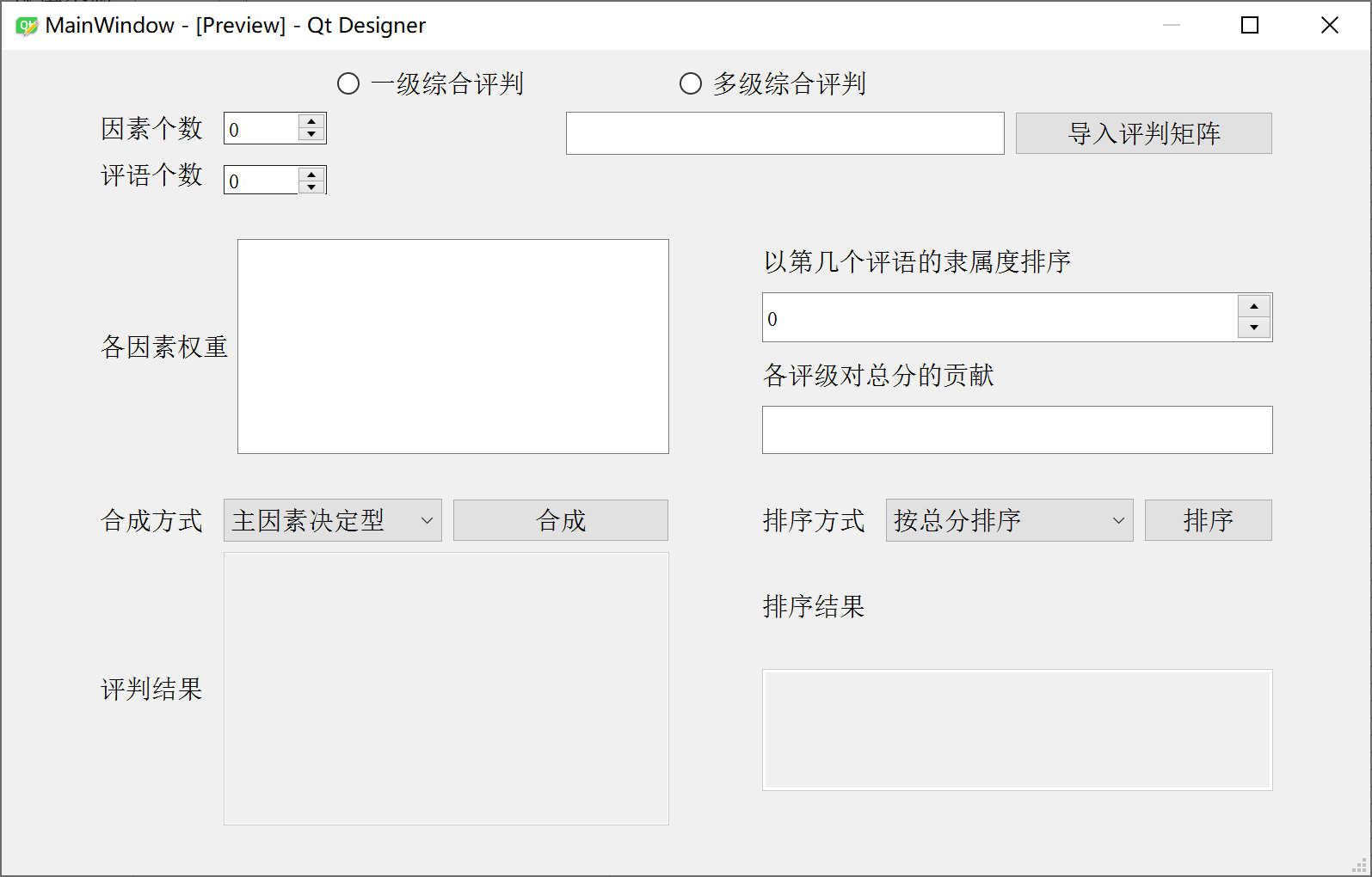This screenshot has width=1372, height=877.
Task: Click the 导入评判矩阵 button
Action: [x=1143, y=133]
